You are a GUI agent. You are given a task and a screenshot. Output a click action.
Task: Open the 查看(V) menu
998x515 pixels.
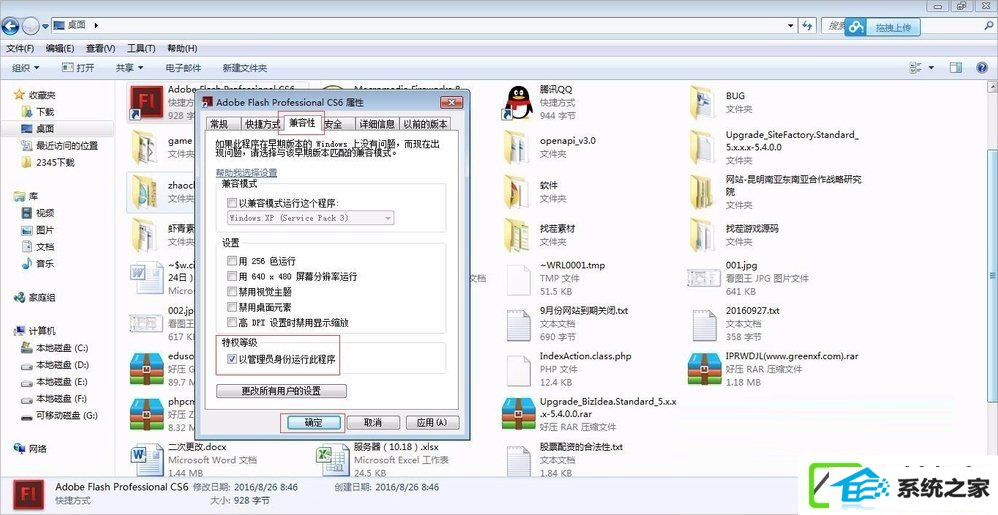pyautogui.click(x=101, y=48)
